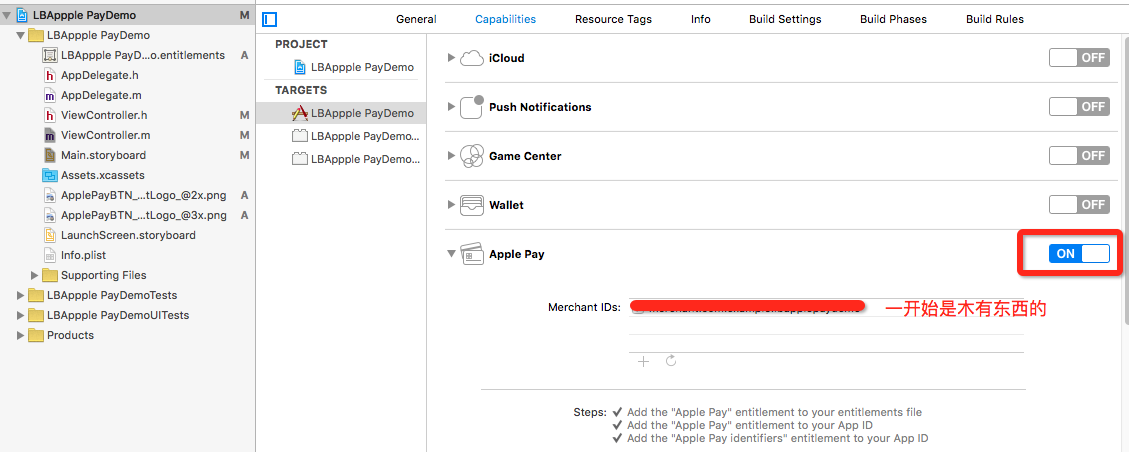
Task: Open ViewController.m in the navigator
Action: [x=105, y=135]
